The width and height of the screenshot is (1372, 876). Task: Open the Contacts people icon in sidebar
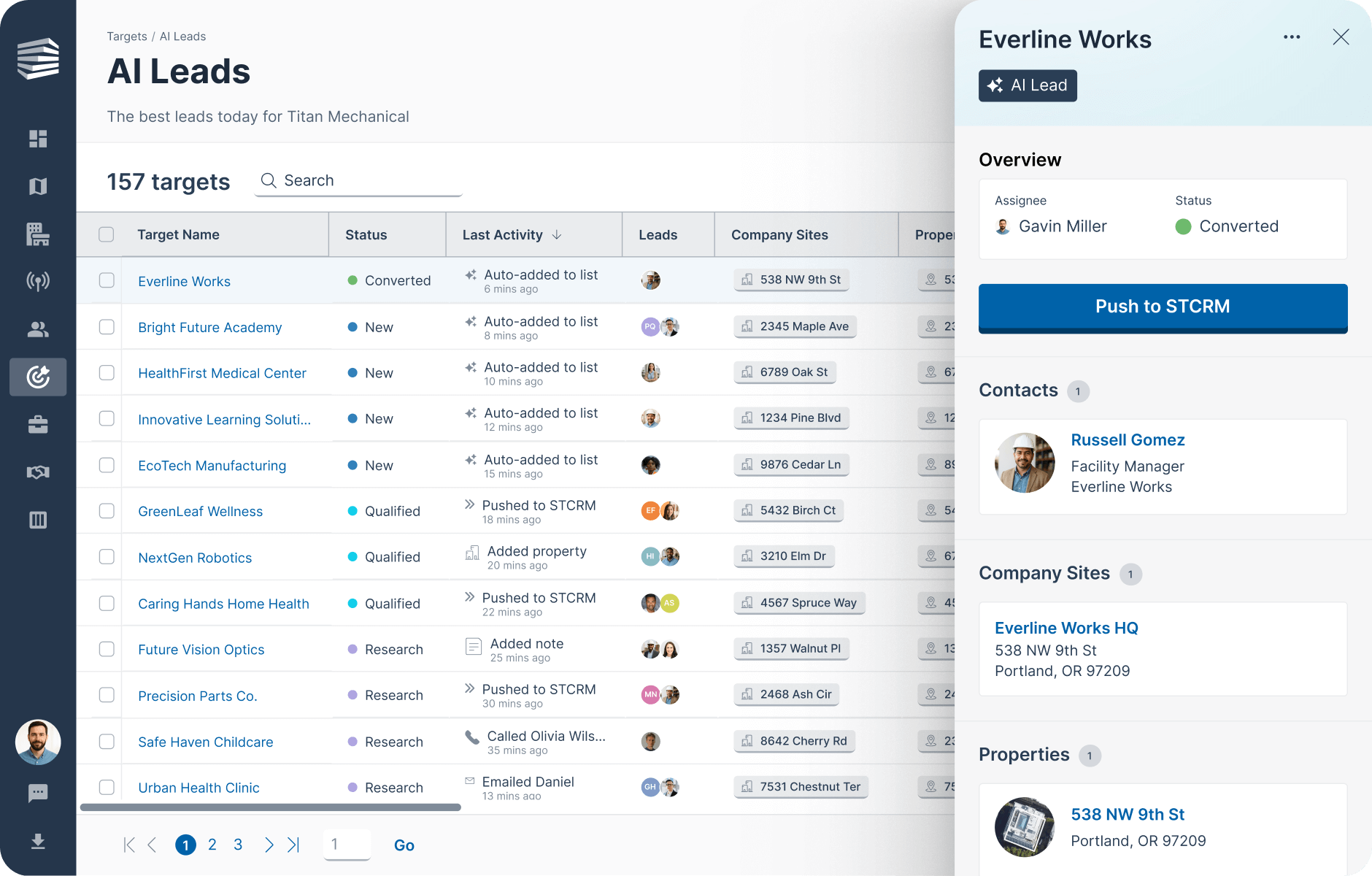(38, 329)
